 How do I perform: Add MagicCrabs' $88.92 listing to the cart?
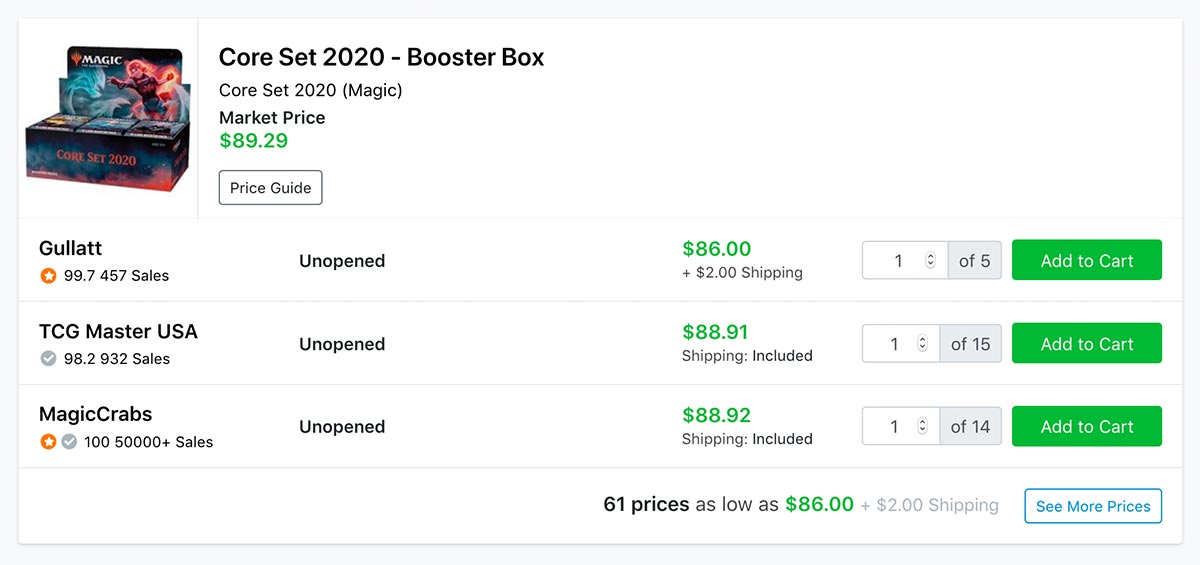[1087, 427]
